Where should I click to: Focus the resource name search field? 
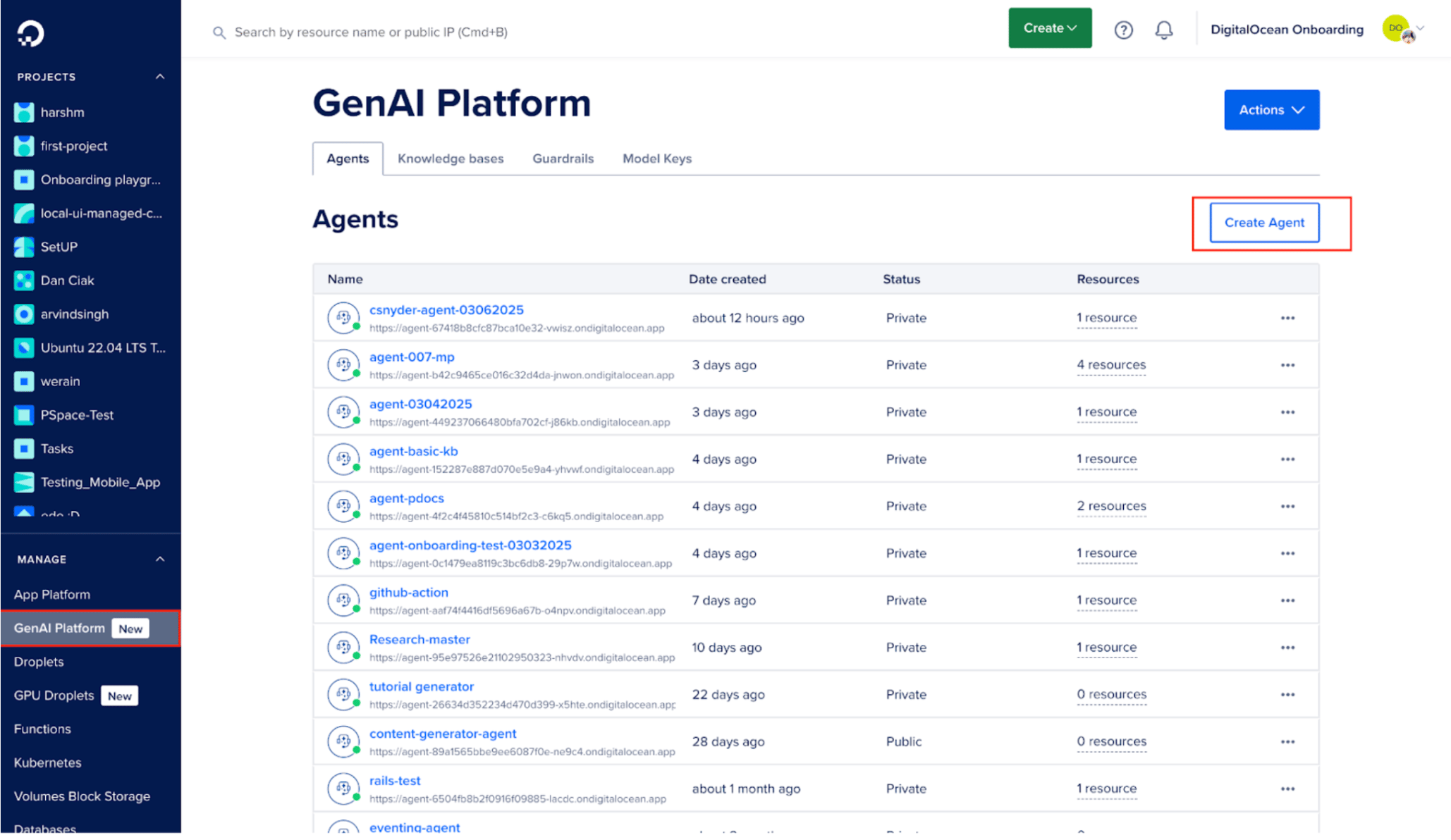pyautogui.click(x=371, y=32)
